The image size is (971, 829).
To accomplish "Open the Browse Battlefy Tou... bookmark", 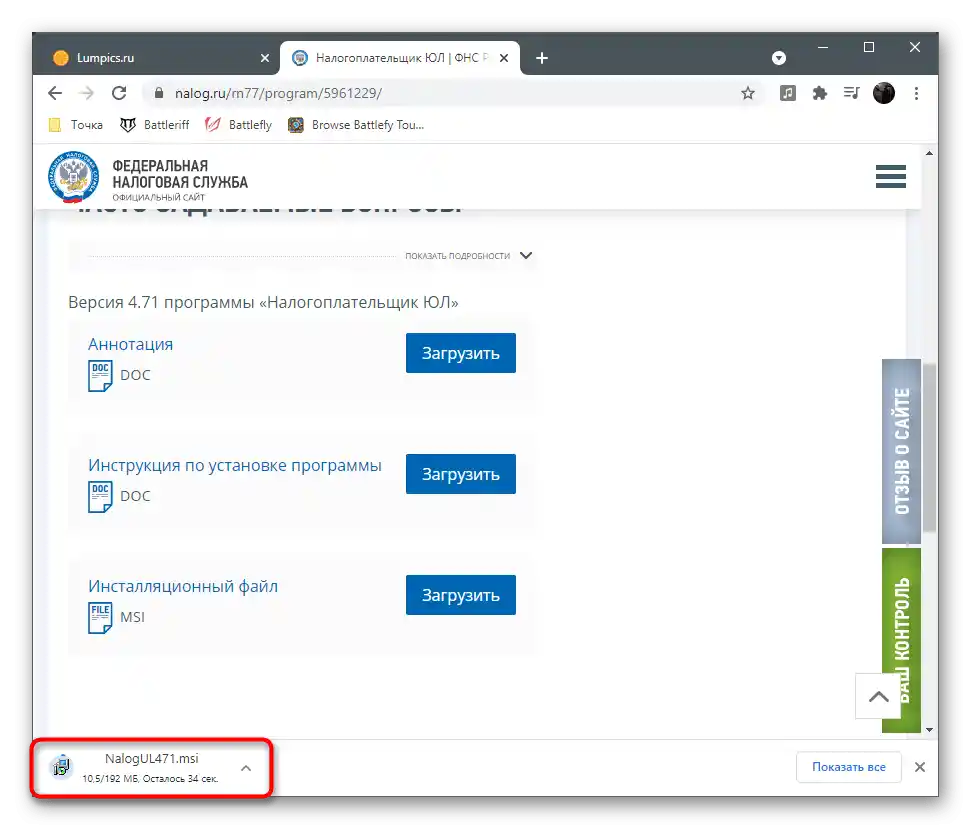I will click(x=356, y=125).
